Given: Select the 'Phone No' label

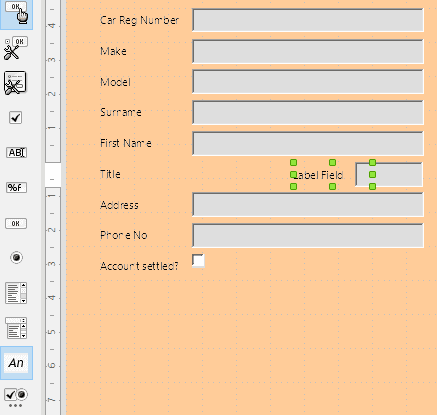Looking at the screenshot, I should (x=124, y=235).
